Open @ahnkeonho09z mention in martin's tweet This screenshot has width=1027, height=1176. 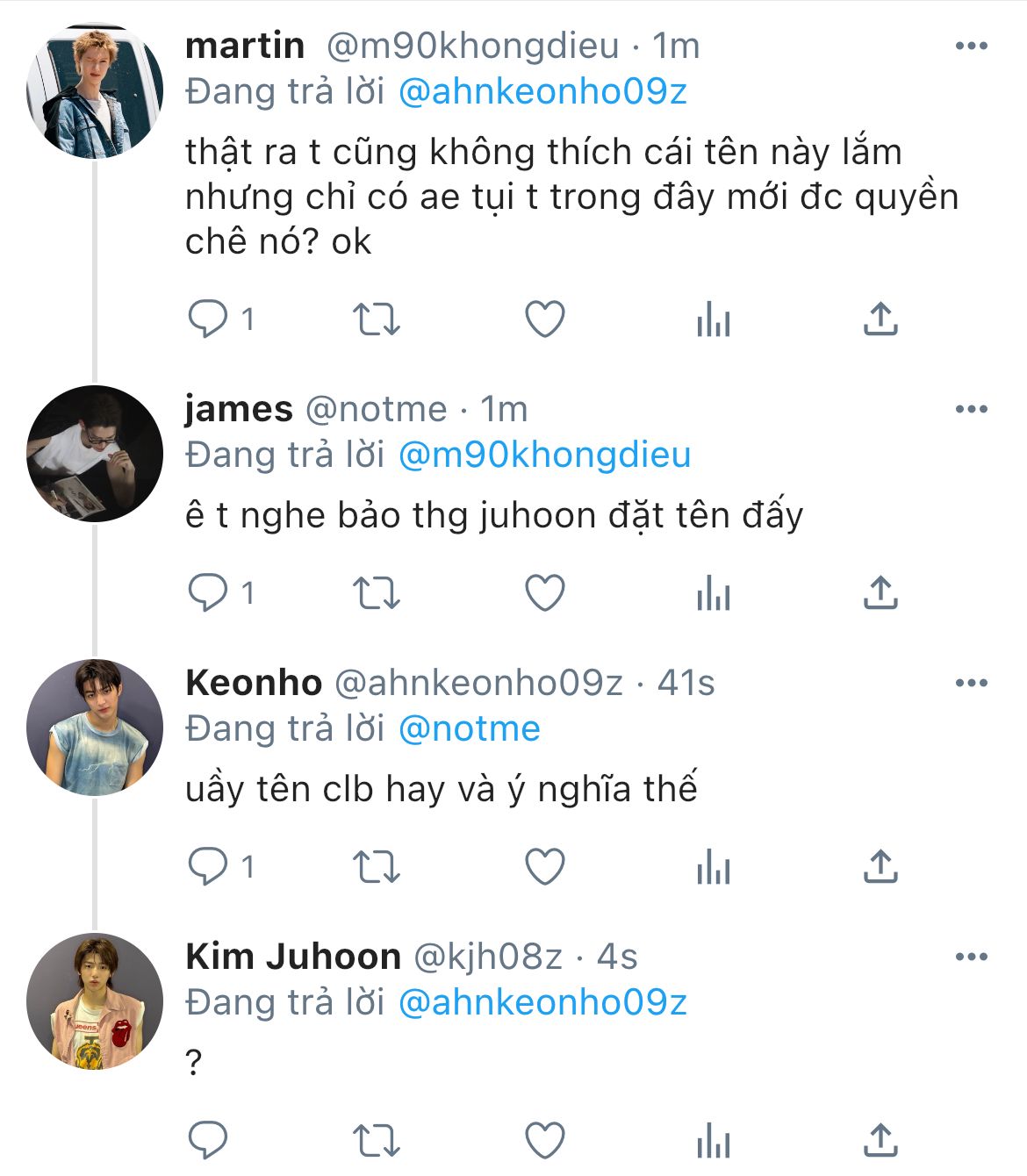[542, 91]
